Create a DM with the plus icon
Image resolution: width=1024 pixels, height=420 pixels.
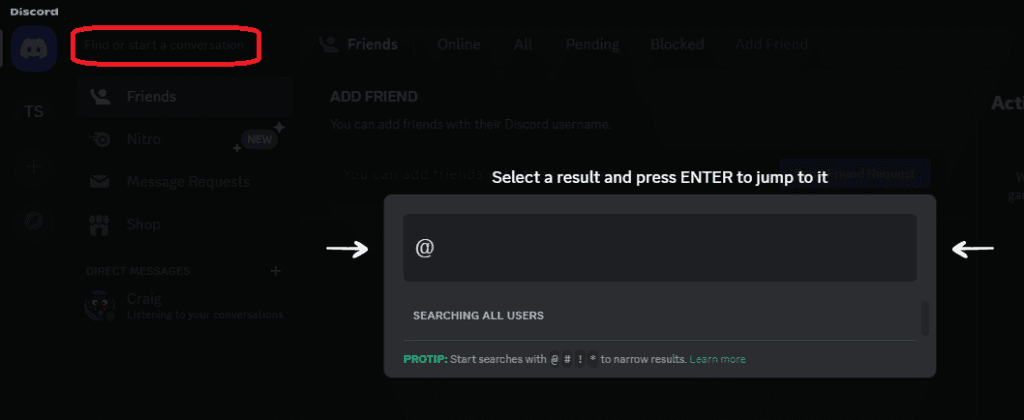coord(276,270)
